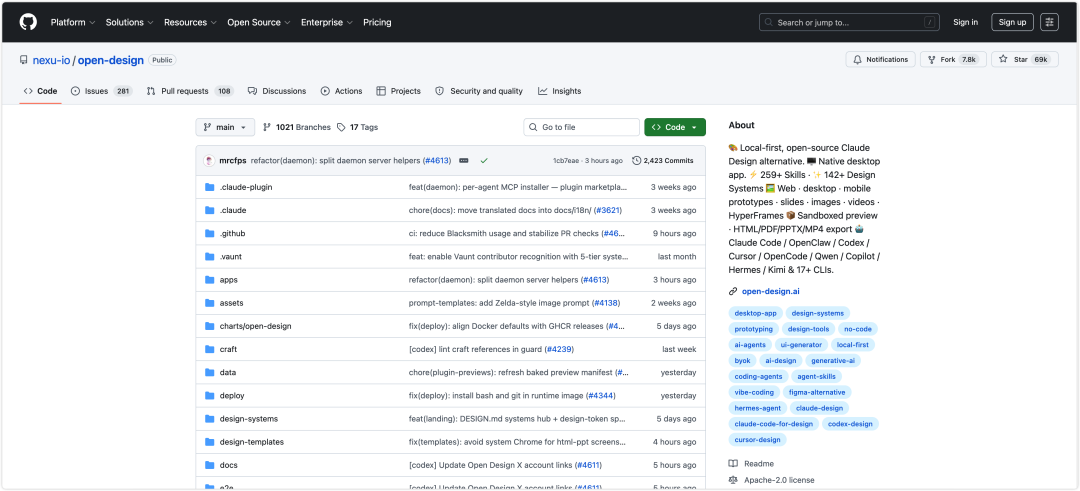Click the Notifications bell button
The width and height of the screenshot is (1080, 491).
coord(880,60)
